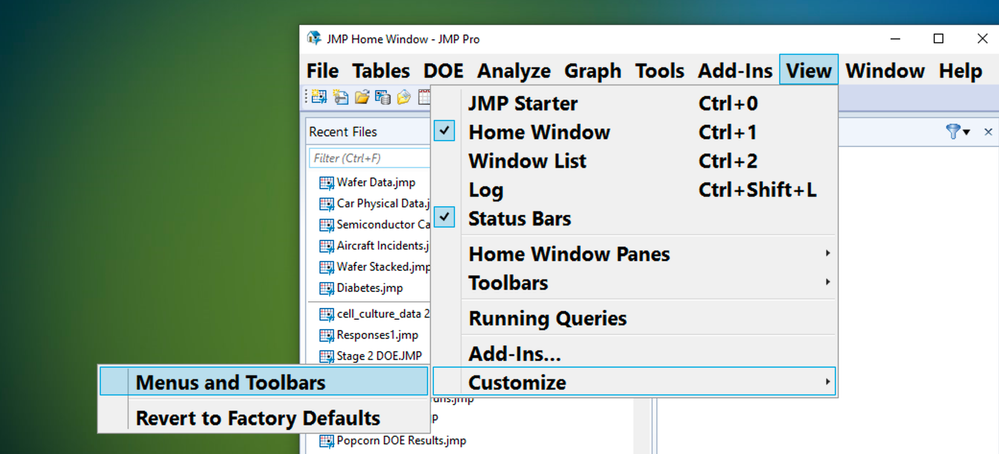Open the File menu
The width and height of the screenshot is (999, 454).
(322, 71)
